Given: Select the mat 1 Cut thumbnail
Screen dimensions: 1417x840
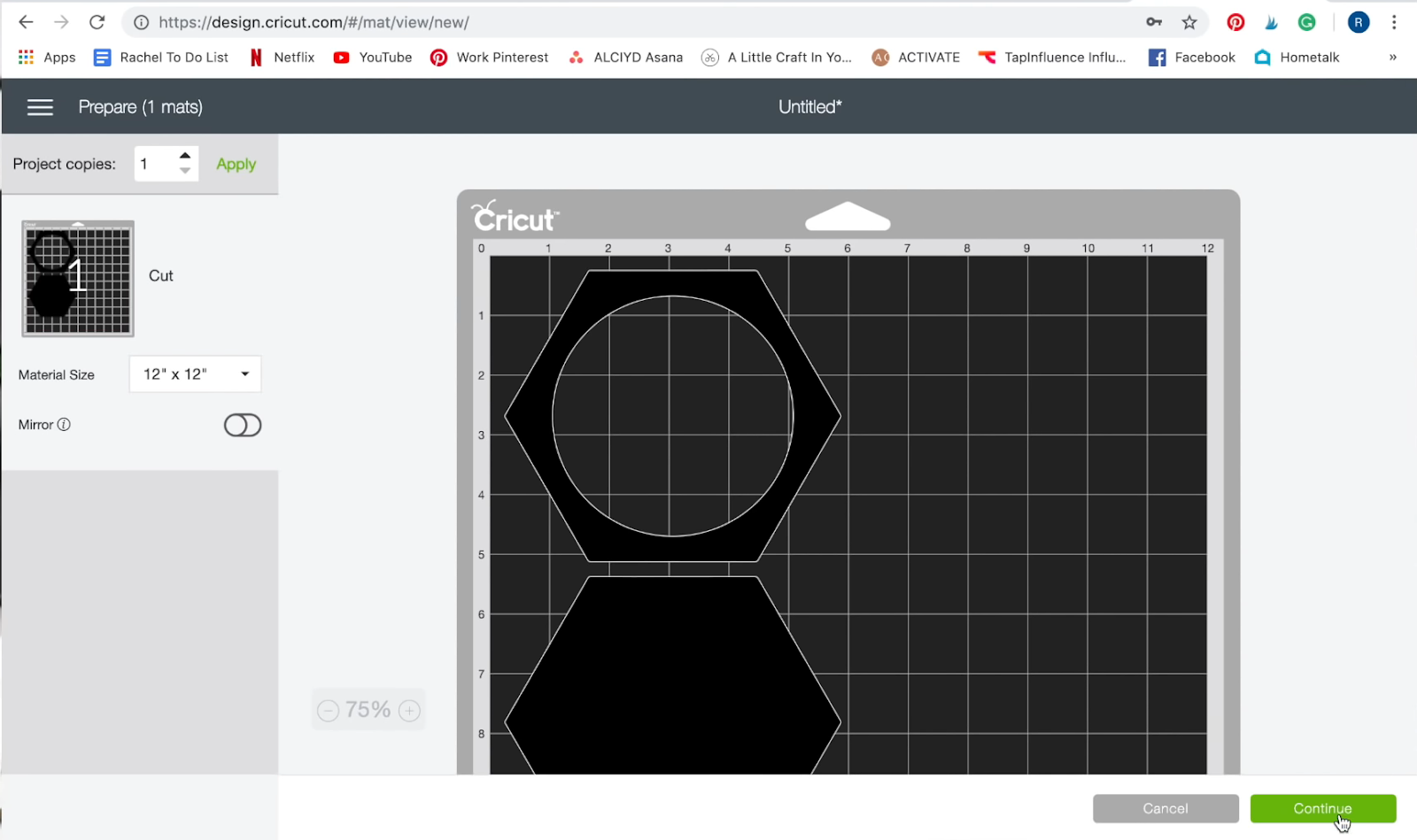Looking at the screenshot, I should (x=78, y=279).
